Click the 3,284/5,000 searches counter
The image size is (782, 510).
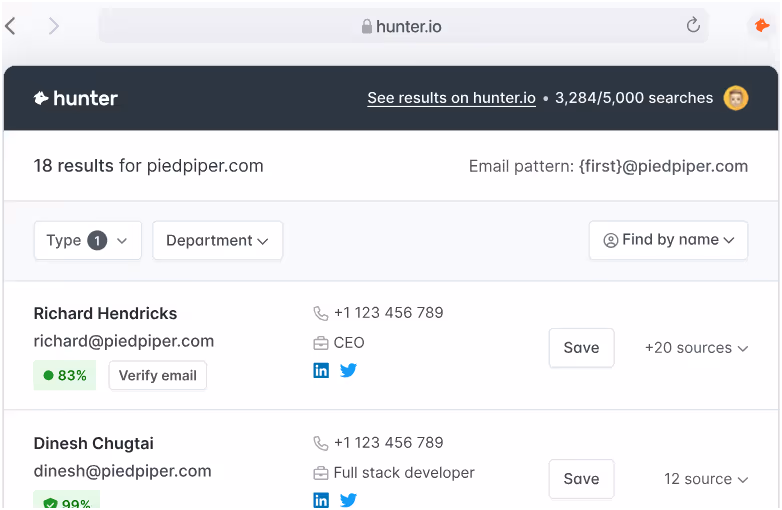[x=634, y=98]
